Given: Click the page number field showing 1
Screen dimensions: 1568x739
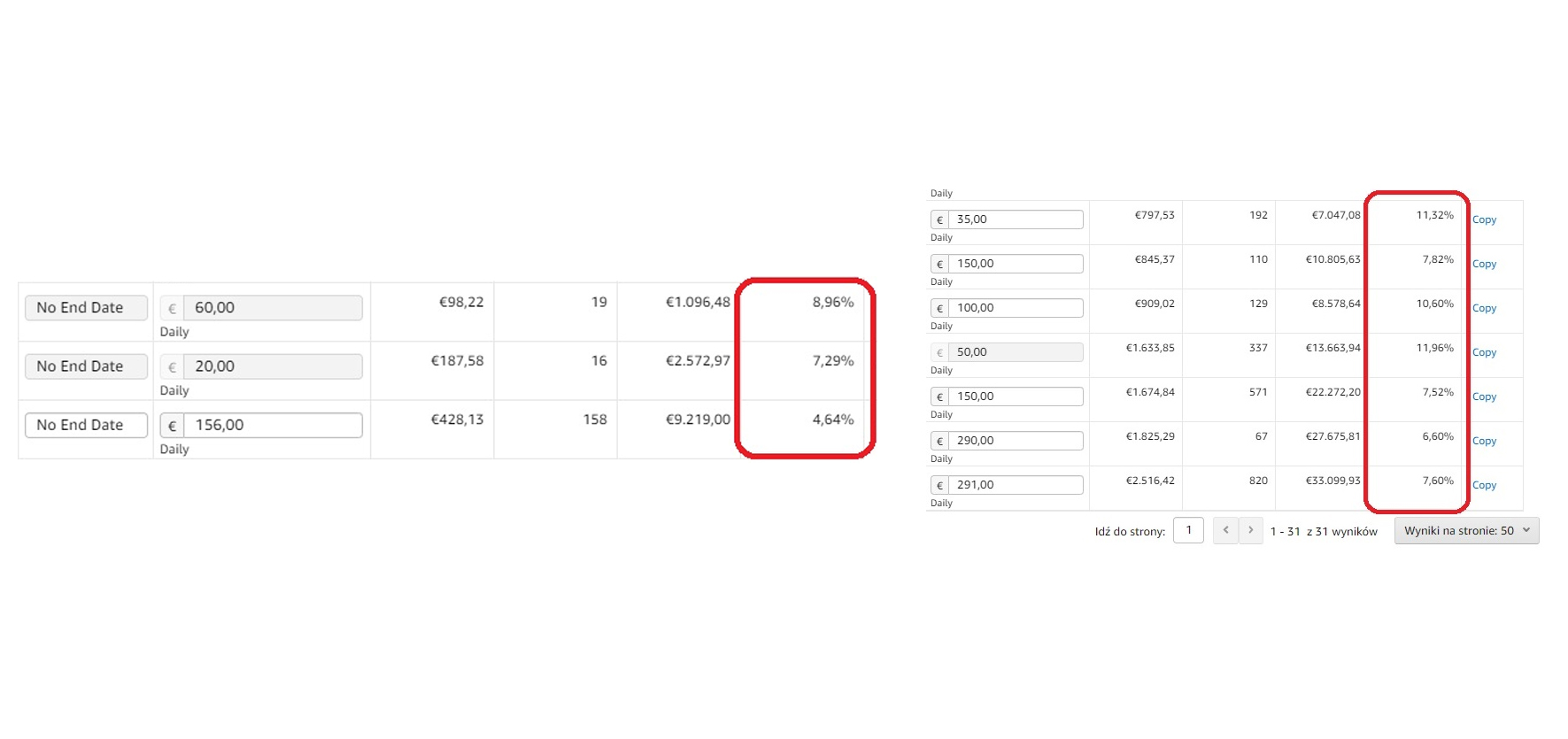Looking at the screenshot, I should pyautogui.click(x=1188, y=530).
